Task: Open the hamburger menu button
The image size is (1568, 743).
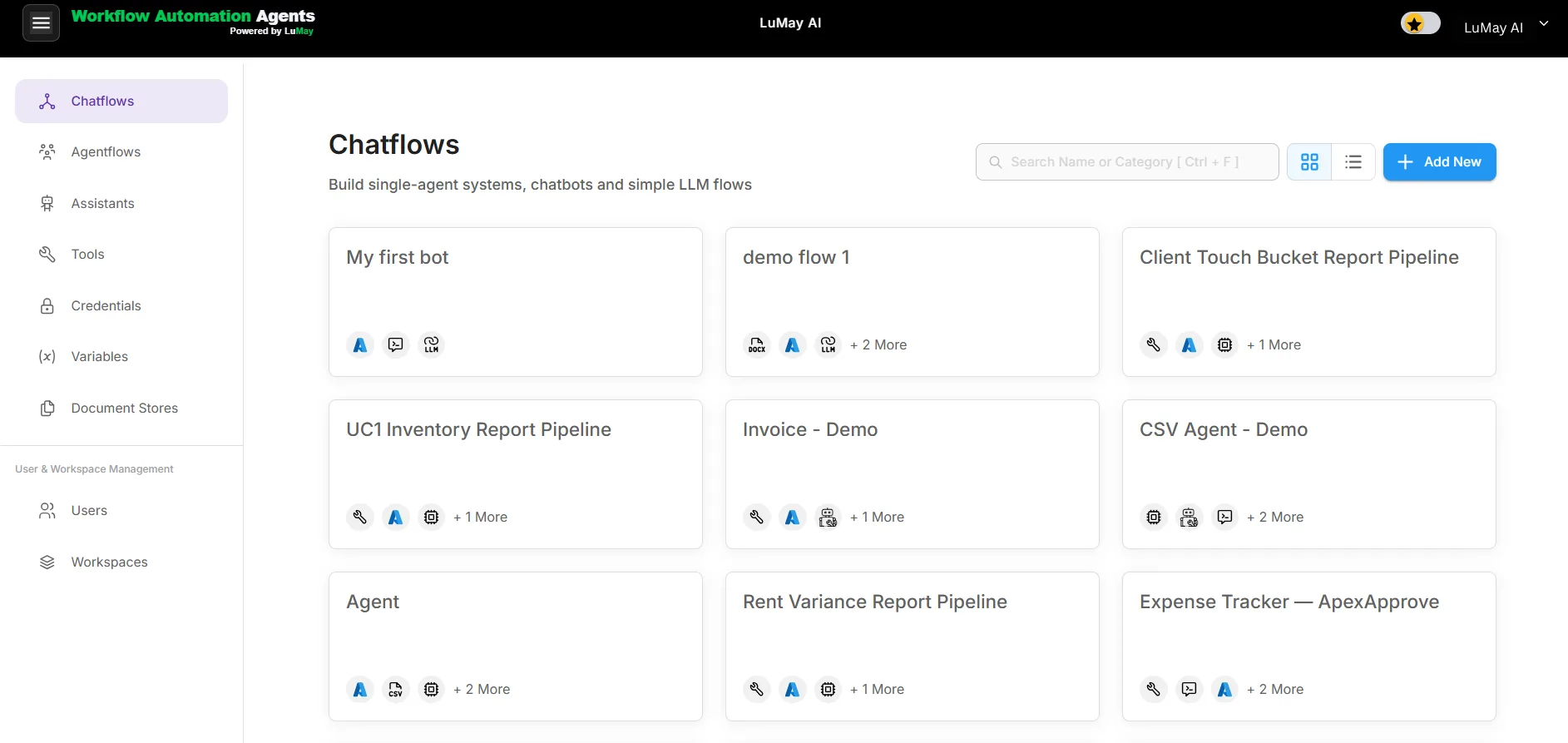Action: point(41,23)
